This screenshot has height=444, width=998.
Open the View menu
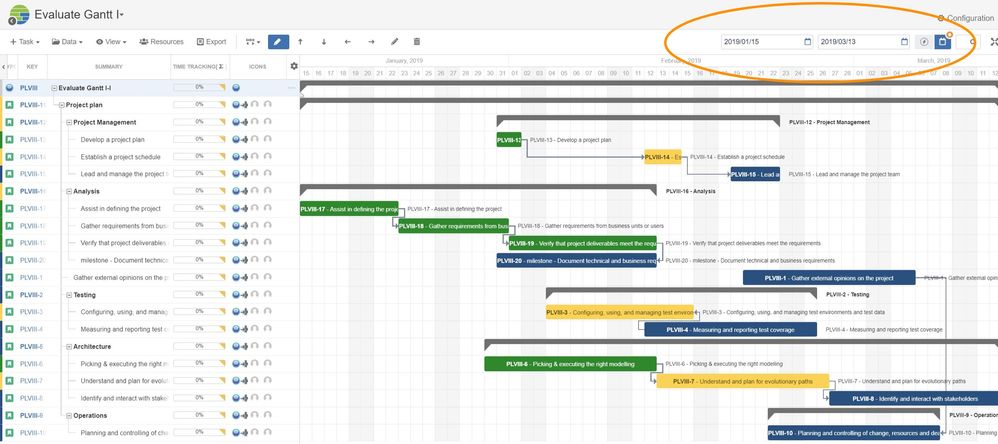111,42
